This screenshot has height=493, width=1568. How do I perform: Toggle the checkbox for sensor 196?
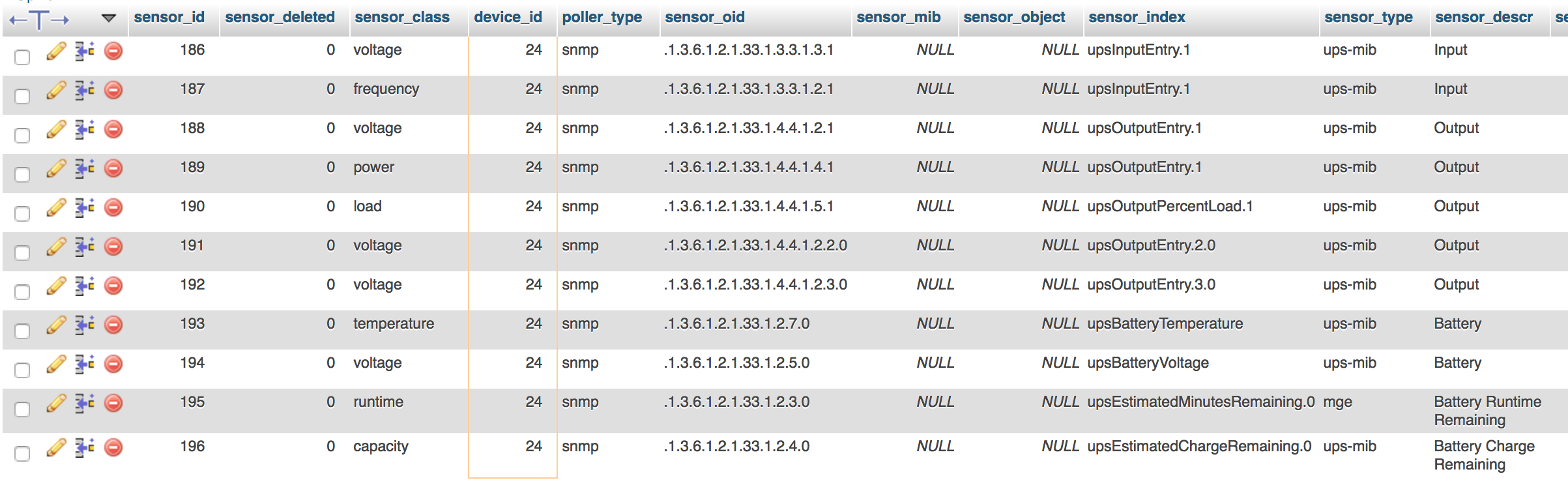pyautogui.click(x=22, y=454)
